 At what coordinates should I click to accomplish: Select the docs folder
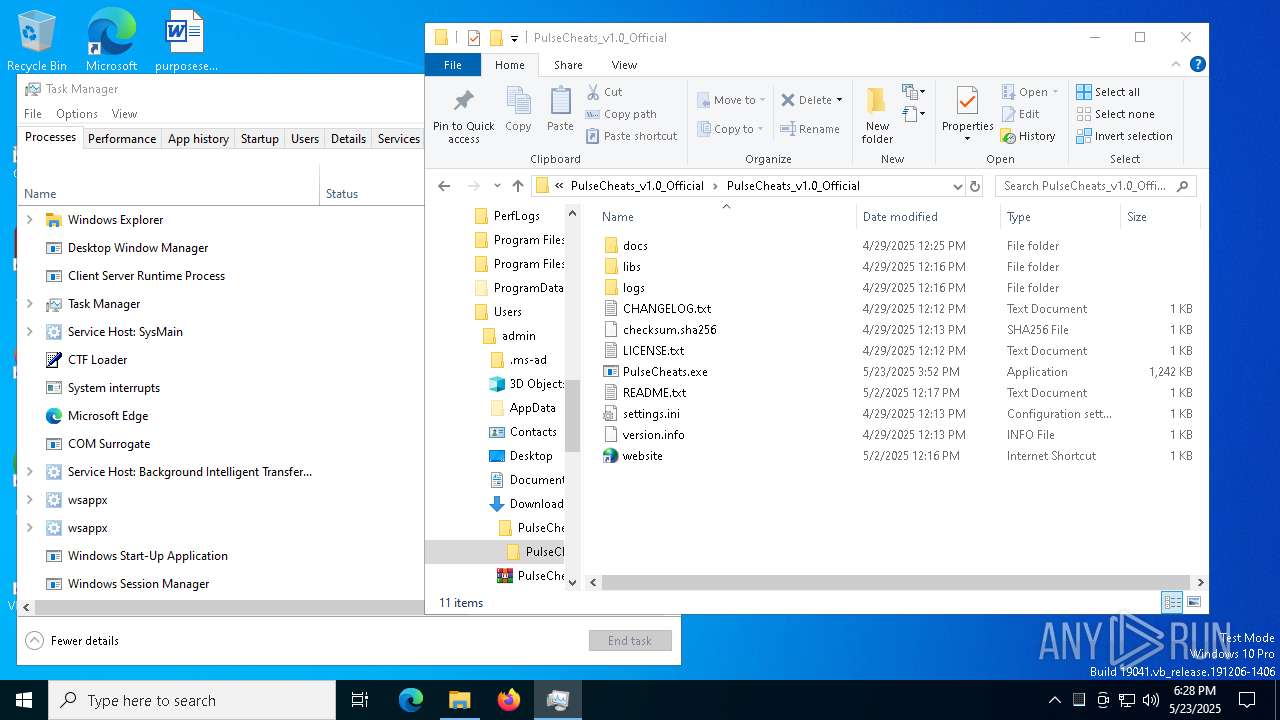[x=635, y=246]
